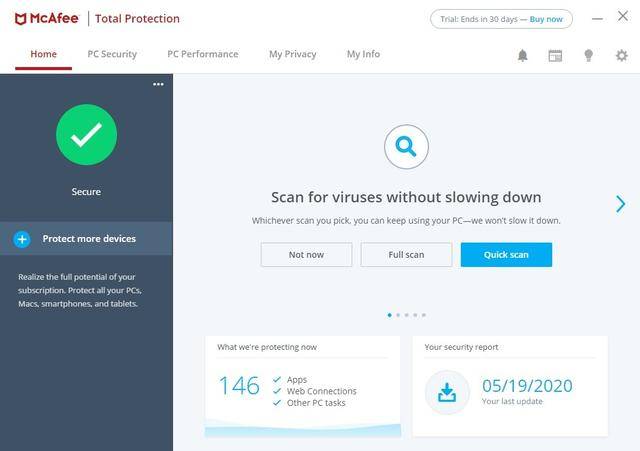Jump to the third carousel page dot

point(407,315)
